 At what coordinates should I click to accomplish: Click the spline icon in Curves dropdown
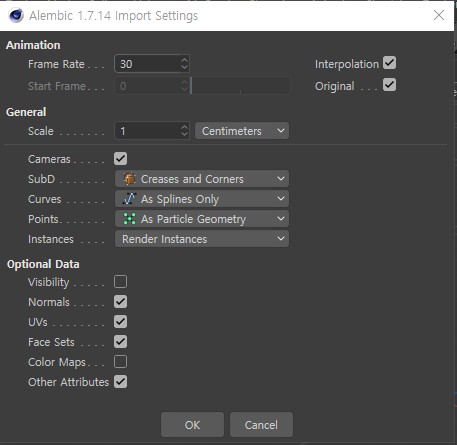(x=129, y=199)
